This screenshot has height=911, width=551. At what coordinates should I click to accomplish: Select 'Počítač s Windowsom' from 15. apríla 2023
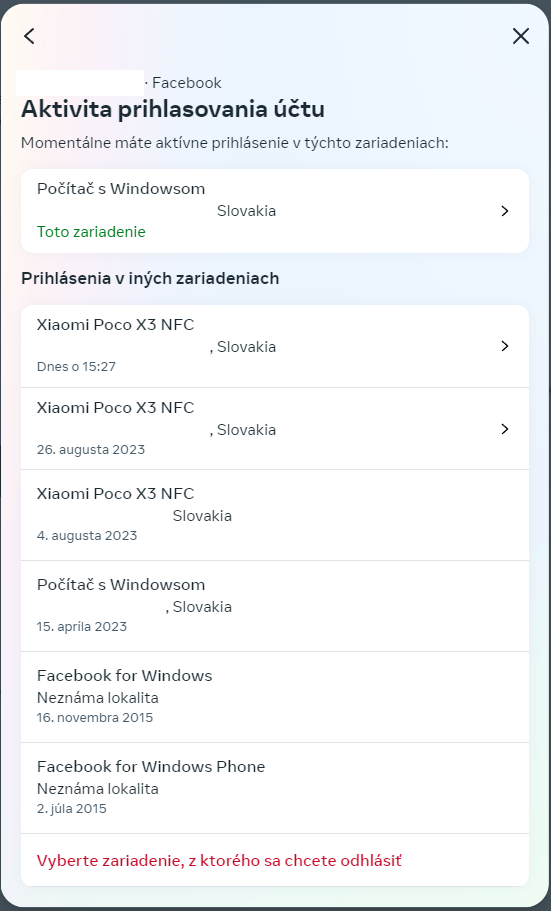(275, 606)
